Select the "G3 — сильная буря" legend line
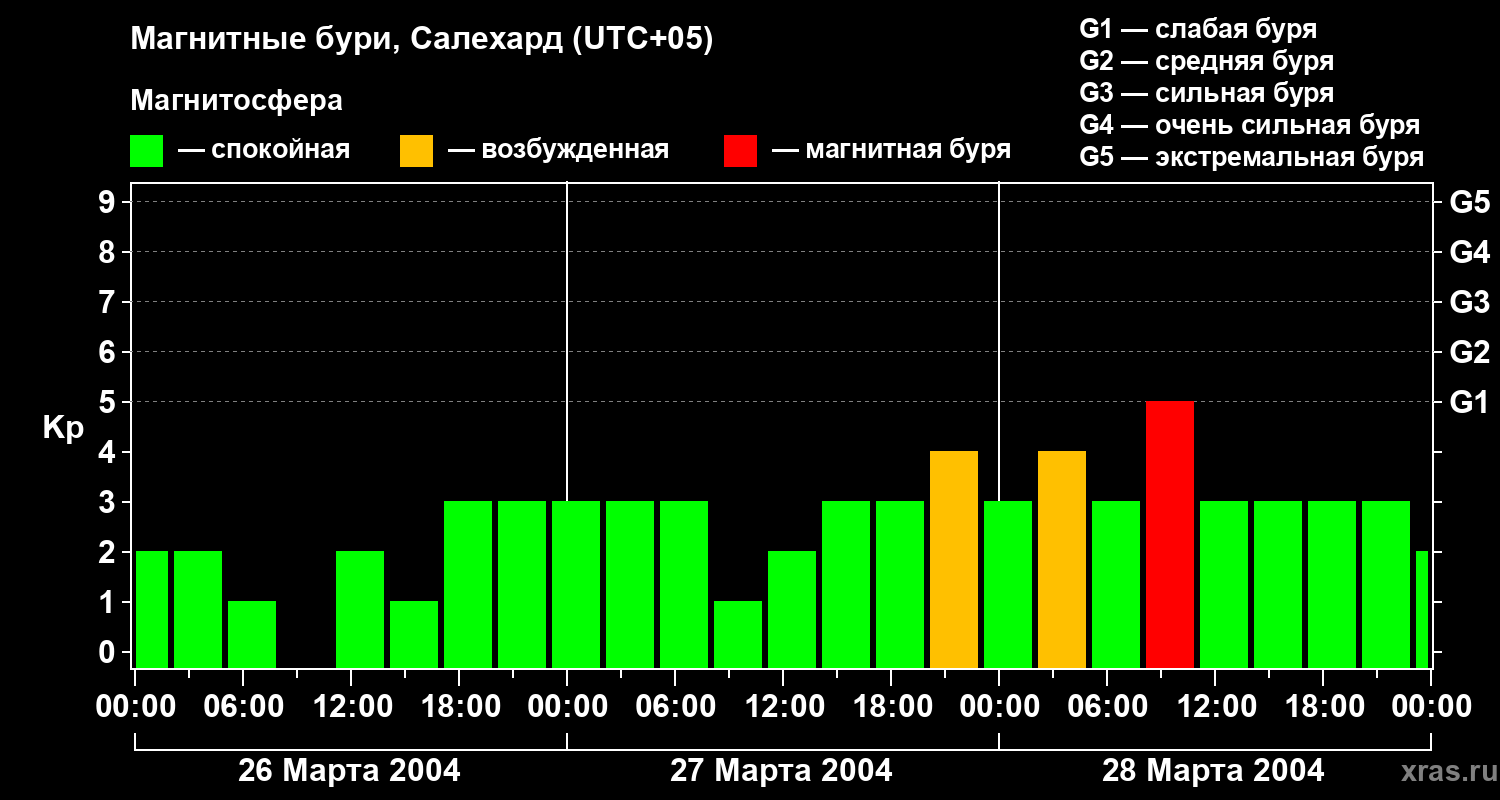This screenshot has width=1500, height=800. (x=1206, y=93)
